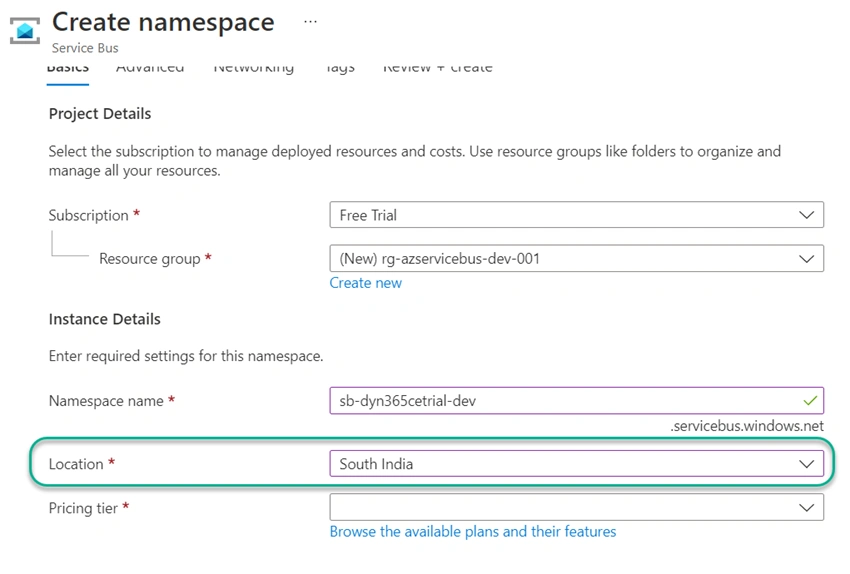Switch to the Tags tab
The height and width of the screenshot is (574, 850).
(x=340, y=68)
